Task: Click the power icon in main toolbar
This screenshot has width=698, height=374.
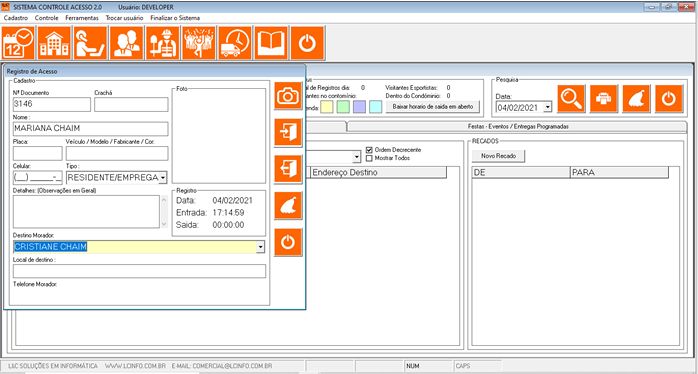Action: click(308, 43)
